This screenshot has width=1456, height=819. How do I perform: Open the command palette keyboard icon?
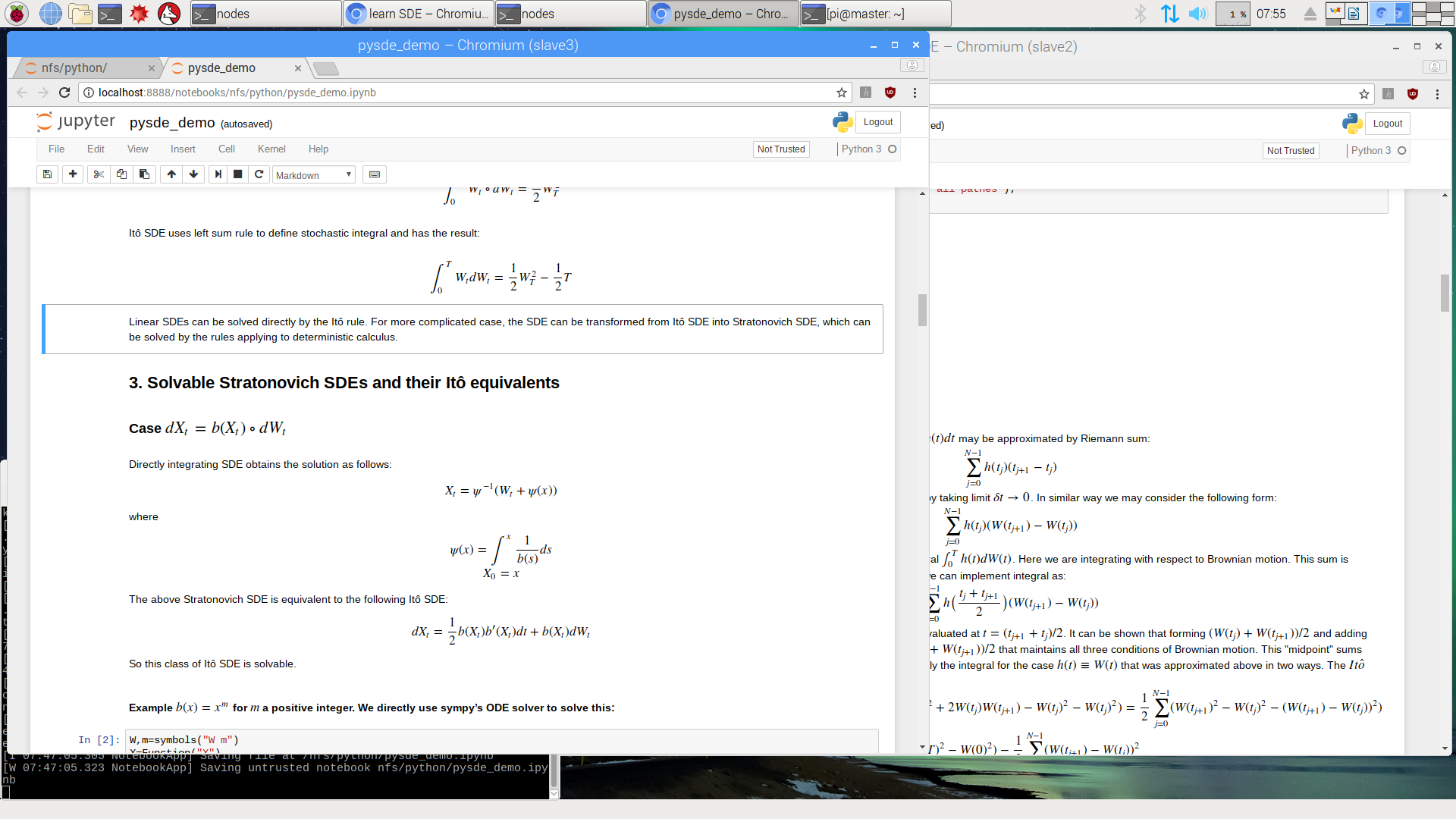click(x=375, y=174)
